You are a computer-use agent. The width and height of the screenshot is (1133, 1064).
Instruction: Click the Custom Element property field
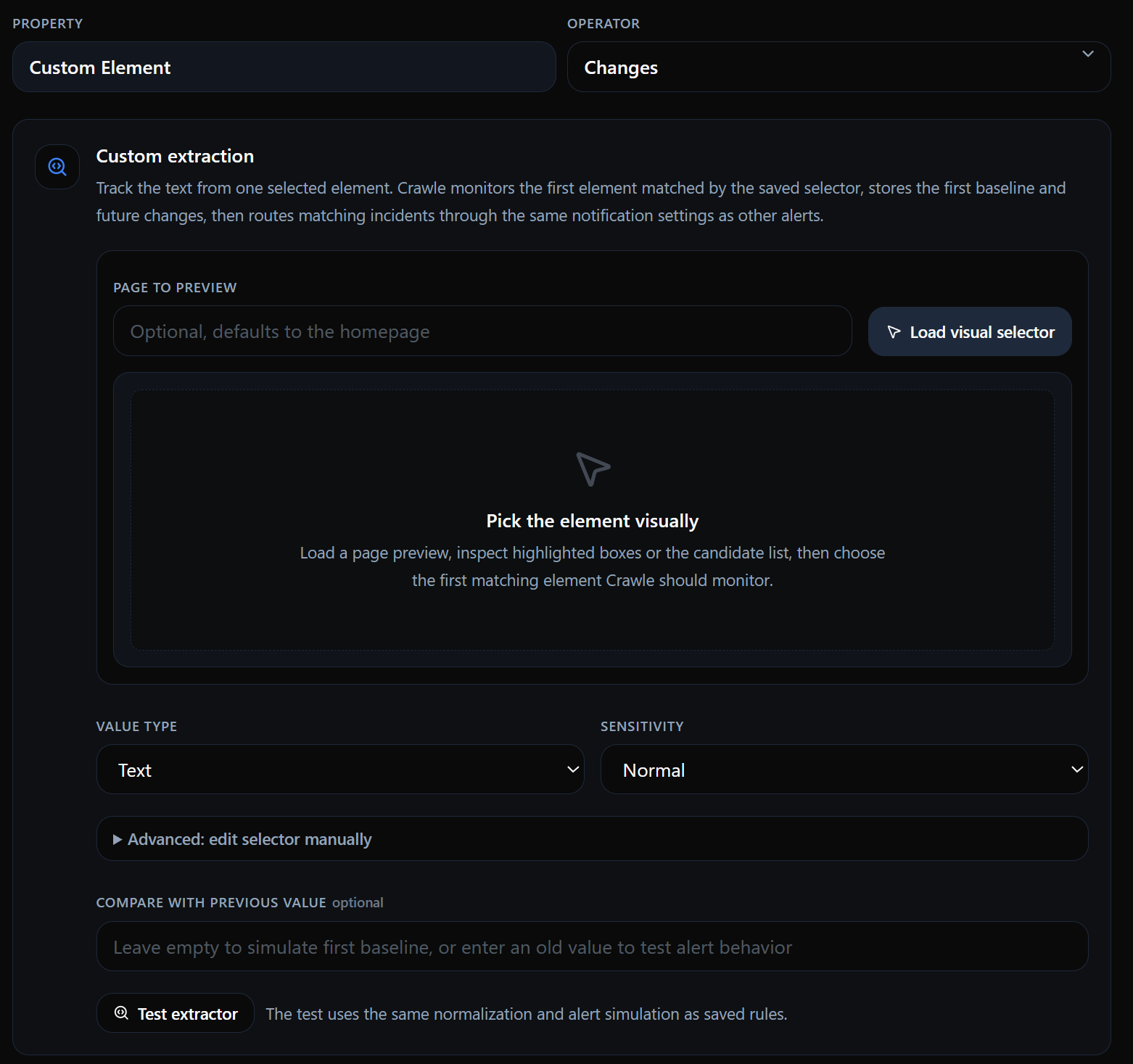tap(284, 67)
